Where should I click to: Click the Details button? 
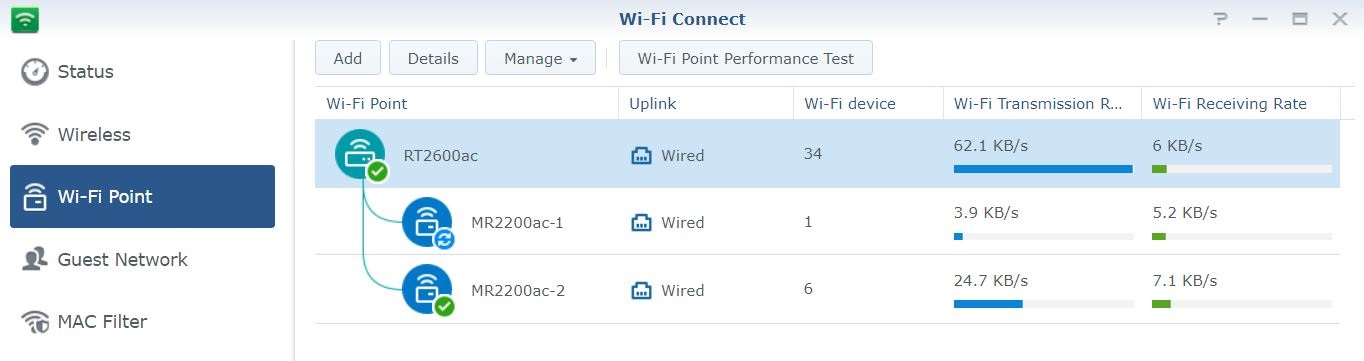pos(433,58)
